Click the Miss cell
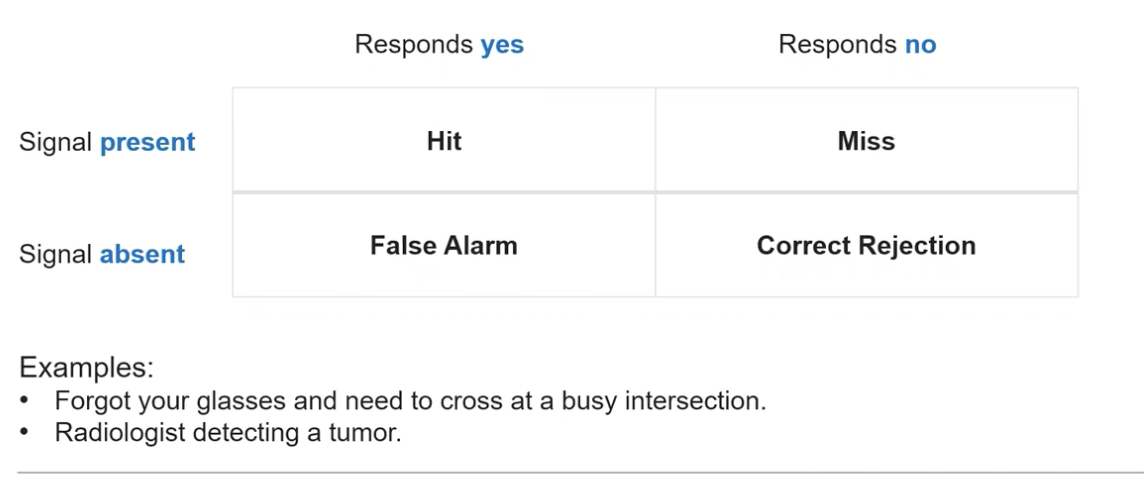 (866, 140)
